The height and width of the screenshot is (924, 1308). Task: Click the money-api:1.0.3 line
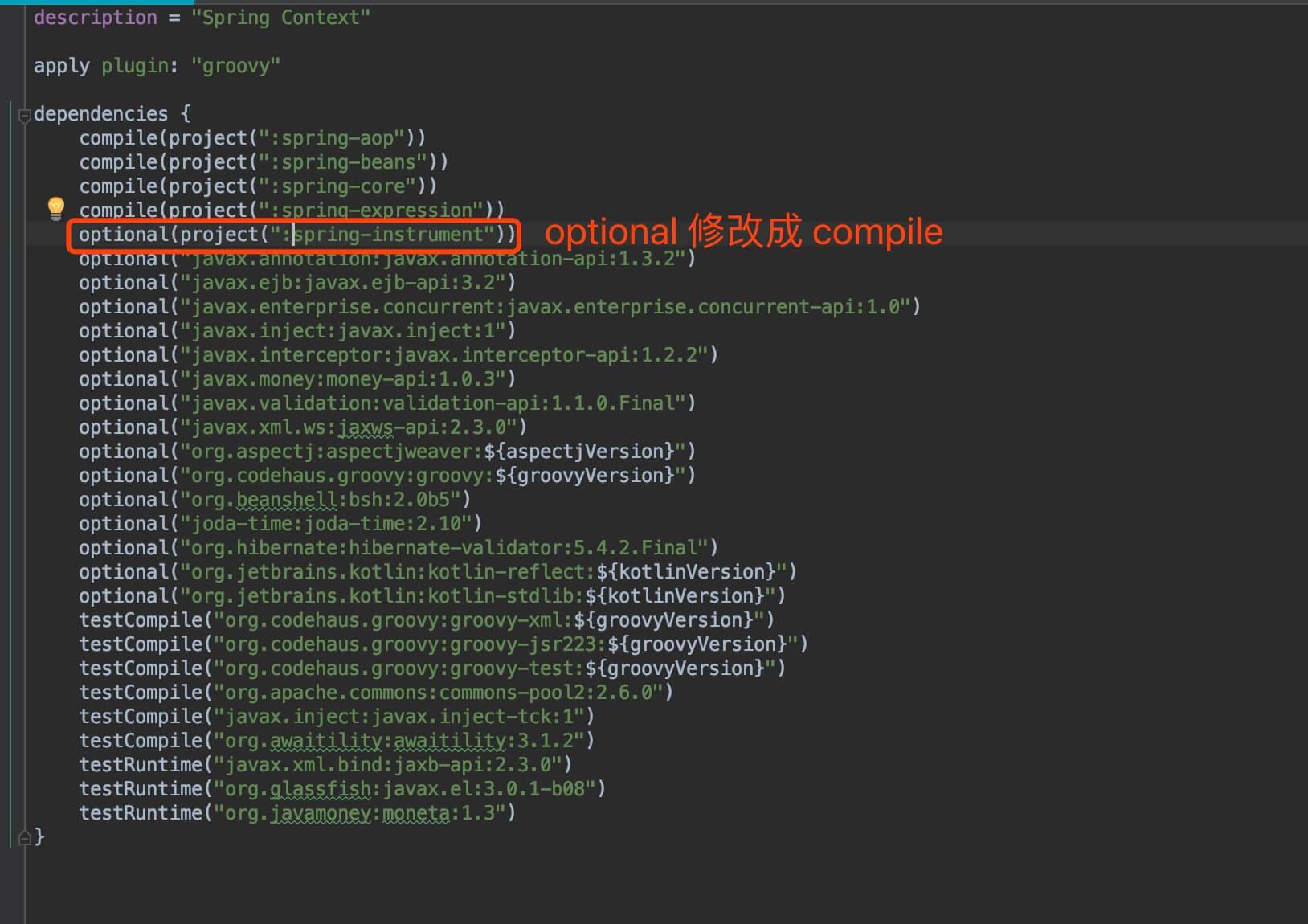[x=297, y=379]
